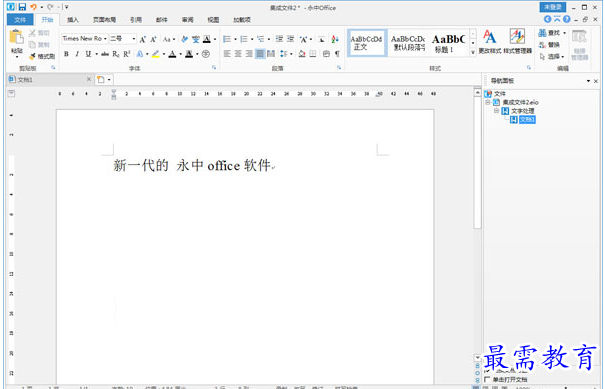The height and width of the screenshot is (389, 605).
Task: Click the 未登录 login button
Action: tap(553, 7)
